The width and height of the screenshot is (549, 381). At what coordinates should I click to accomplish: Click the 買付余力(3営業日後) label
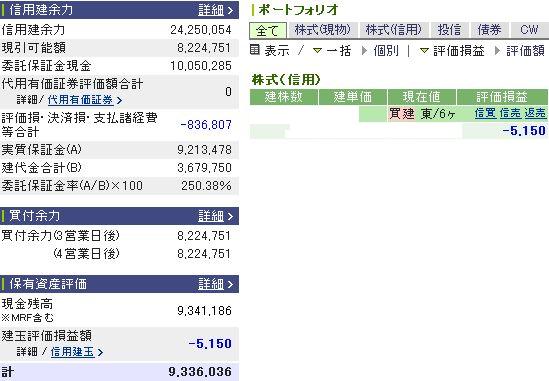(61, 235)
